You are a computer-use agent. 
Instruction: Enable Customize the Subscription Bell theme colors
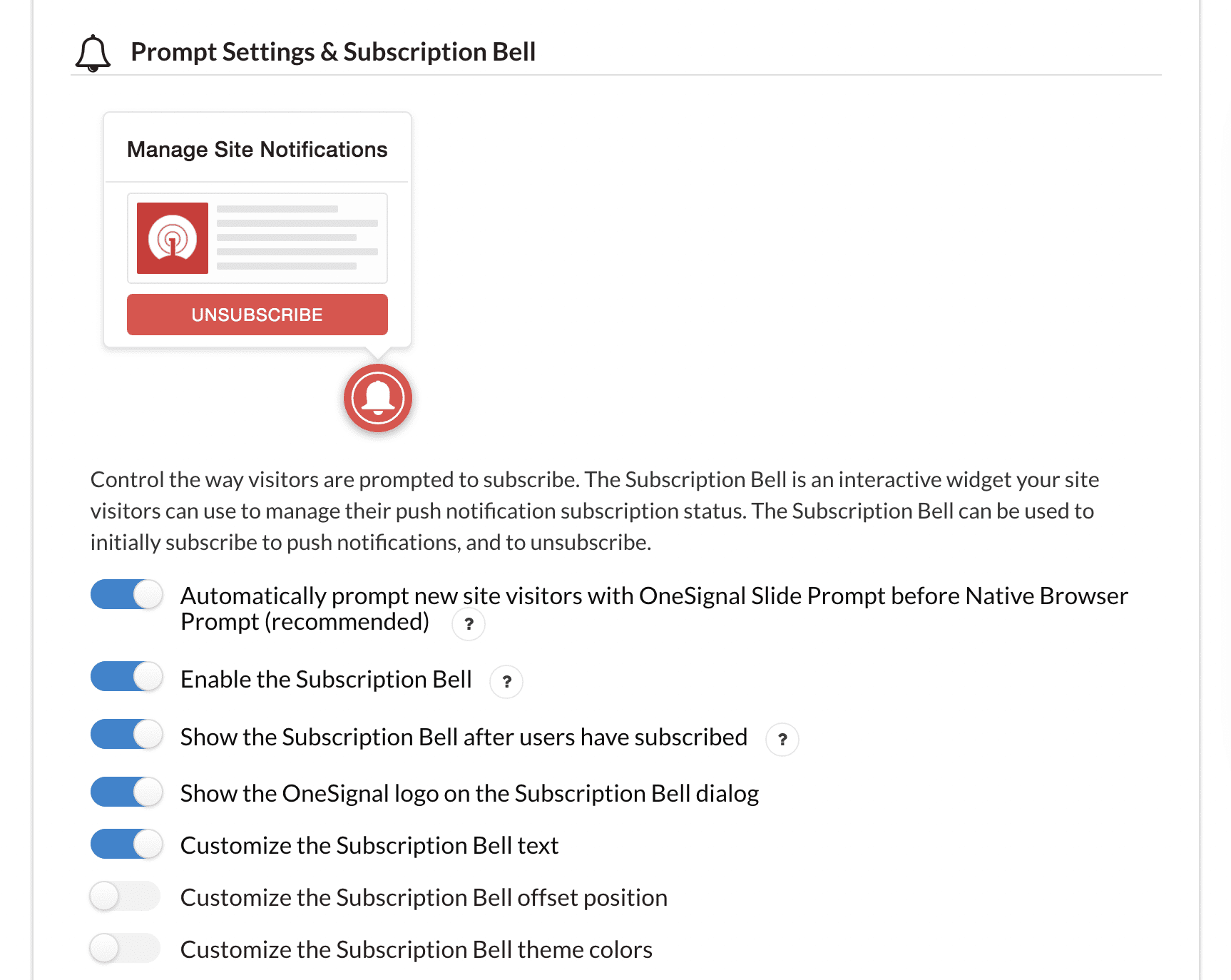pyautogui.click(x=126, y=949)
